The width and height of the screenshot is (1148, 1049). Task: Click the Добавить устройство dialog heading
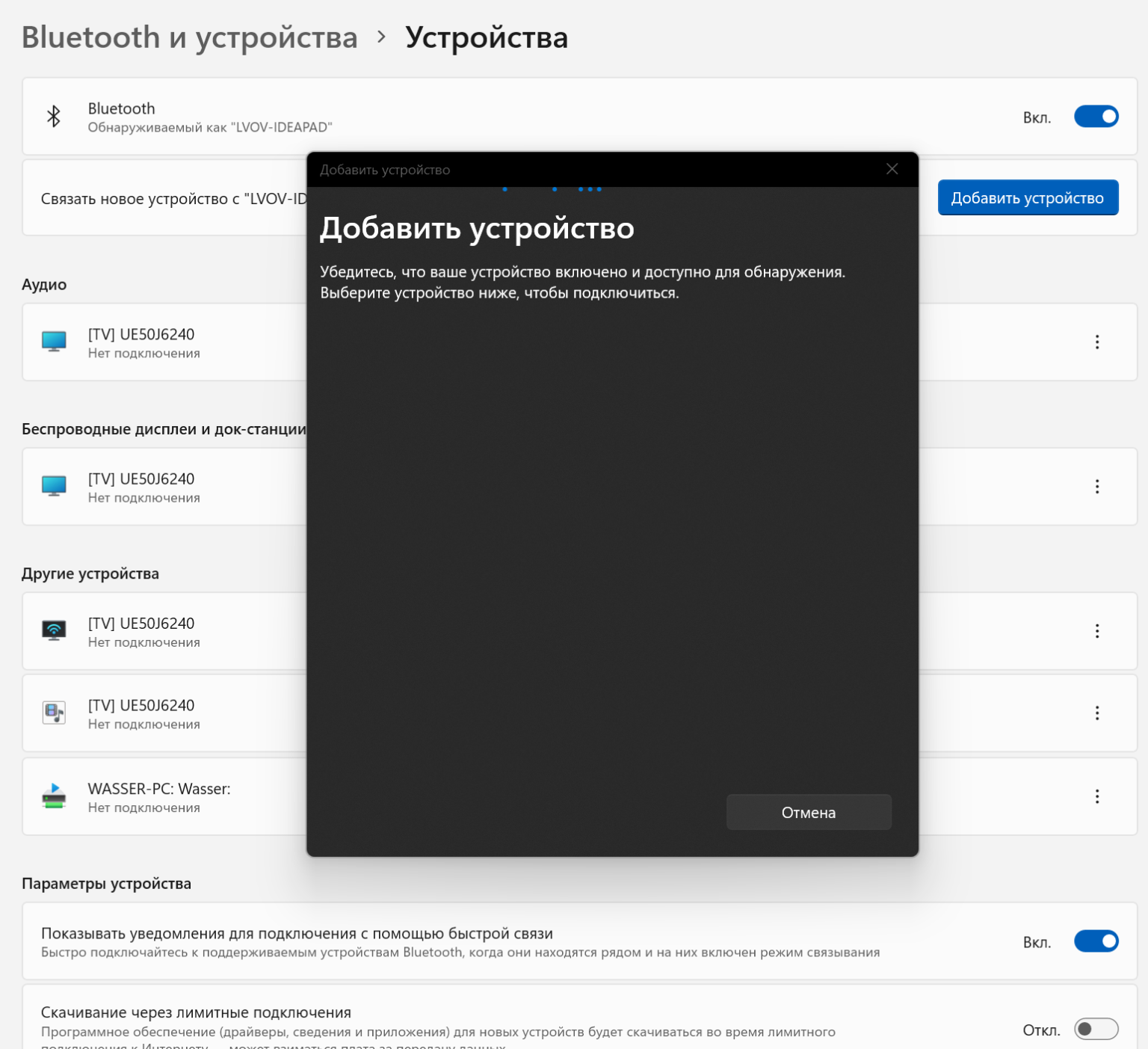pos(477,228)
